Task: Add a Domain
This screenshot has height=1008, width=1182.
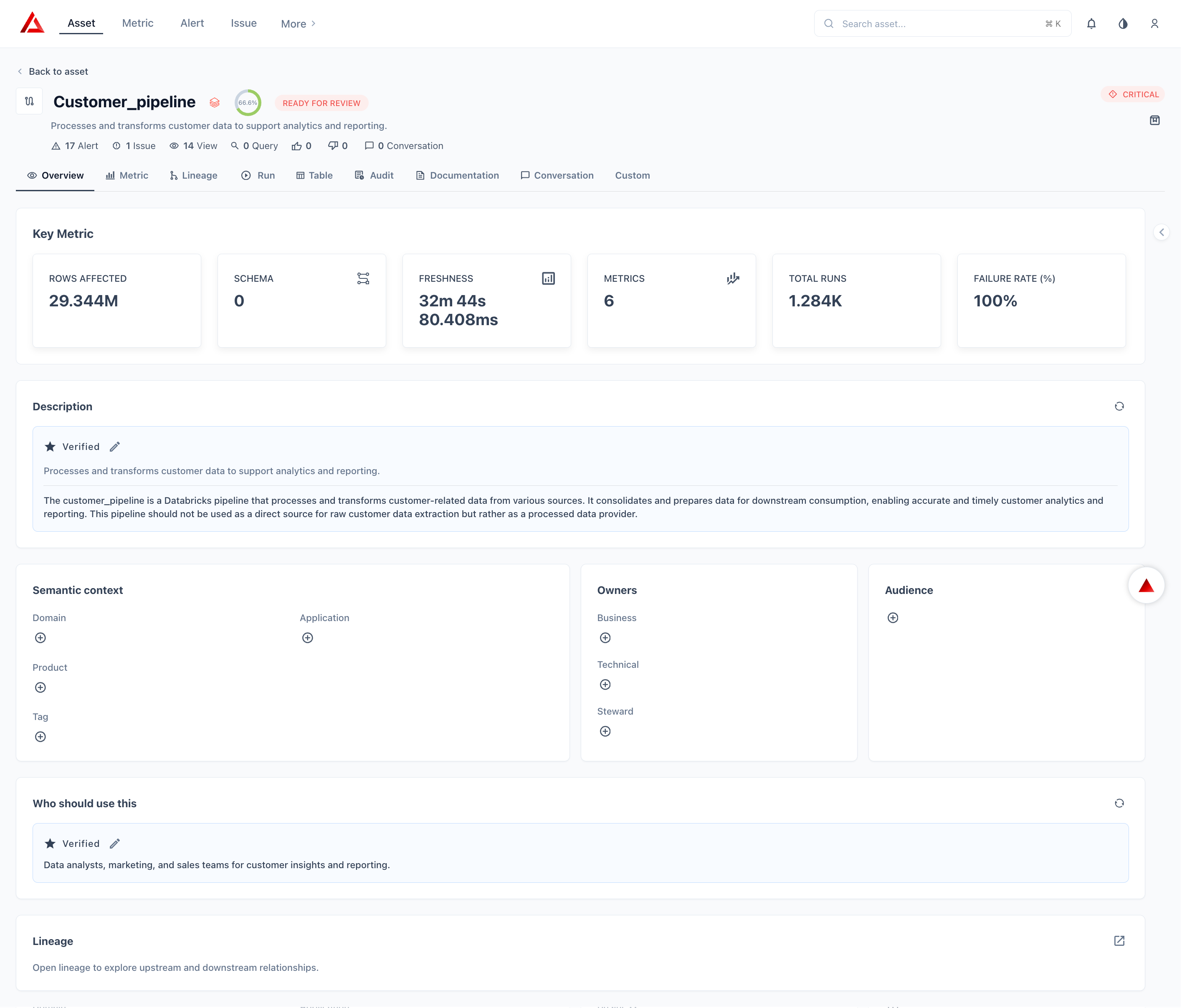Action: point(40,638)
